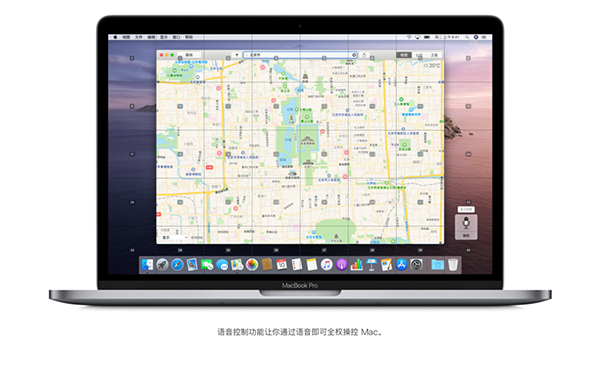Launch the Music app from the Dock
600x375 pixels.
[x=326, y=264]
